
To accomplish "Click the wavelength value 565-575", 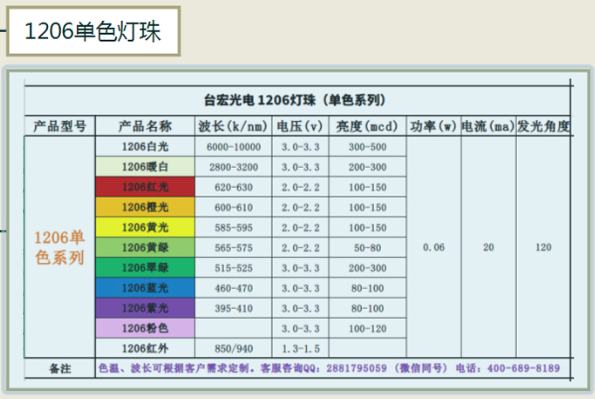I will coord(233,248).
